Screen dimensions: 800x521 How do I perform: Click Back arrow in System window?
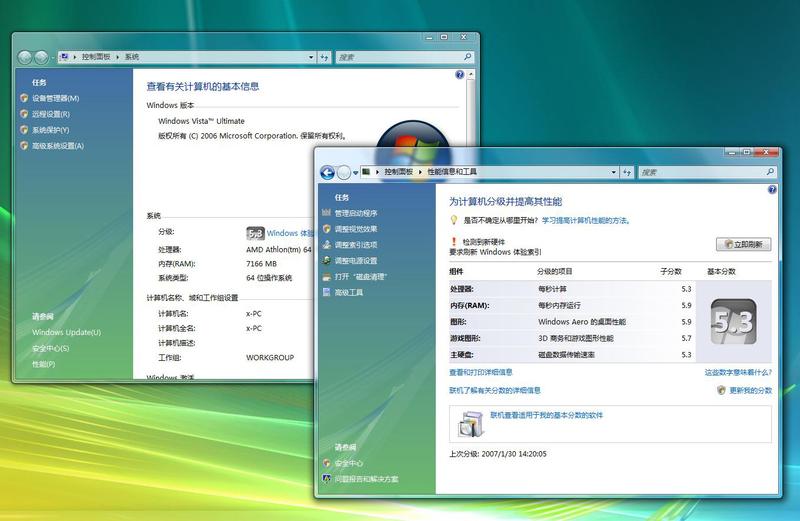[x=24, y=57]
